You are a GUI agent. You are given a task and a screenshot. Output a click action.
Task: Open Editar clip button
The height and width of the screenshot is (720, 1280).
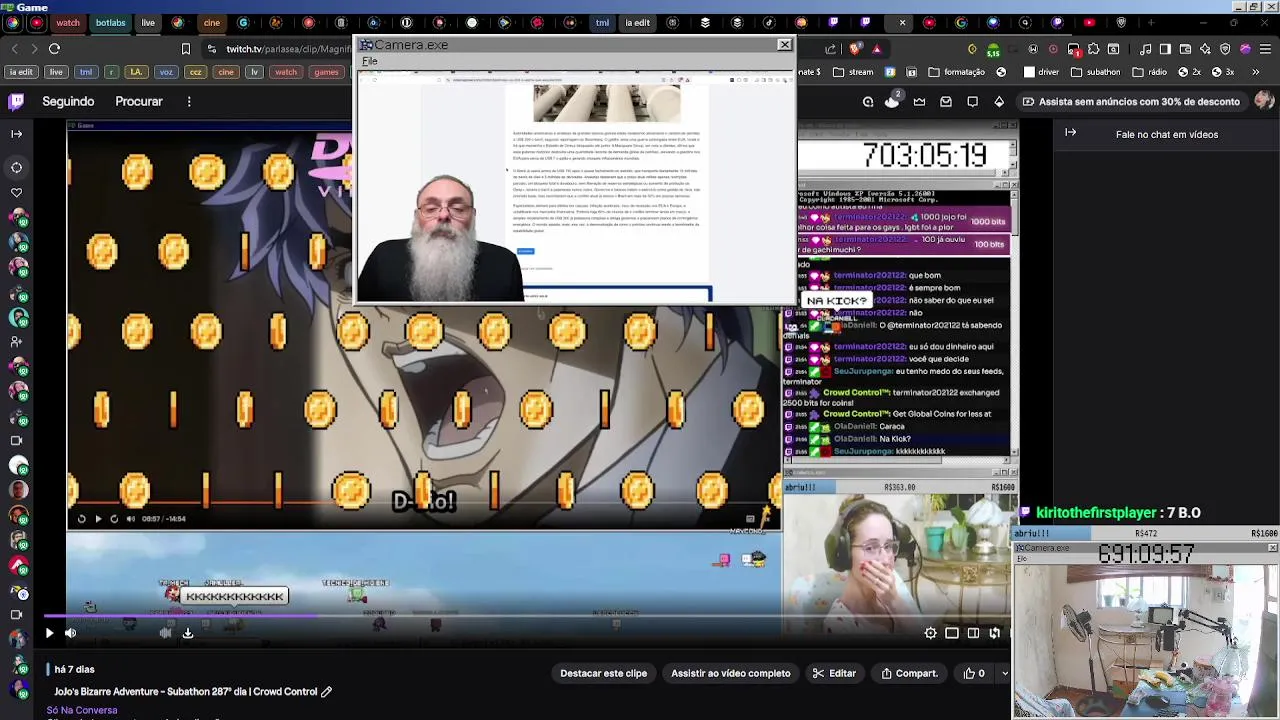tap(834, 673)
